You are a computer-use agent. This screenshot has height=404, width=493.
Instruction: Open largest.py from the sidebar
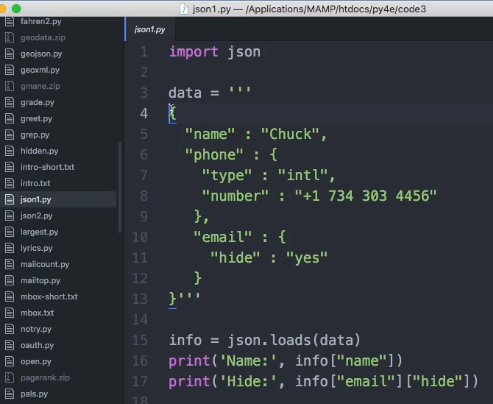[39, 232]
